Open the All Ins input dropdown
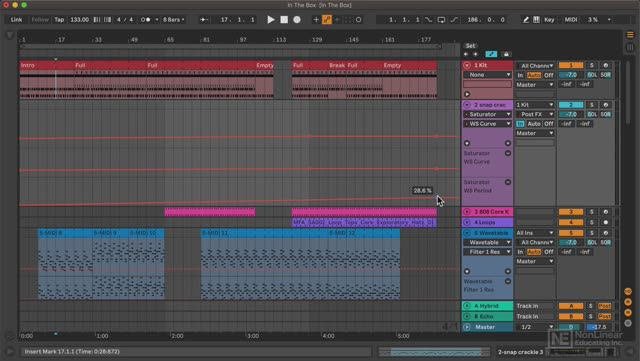Screen dimensions: 640x361 [535, 233]
